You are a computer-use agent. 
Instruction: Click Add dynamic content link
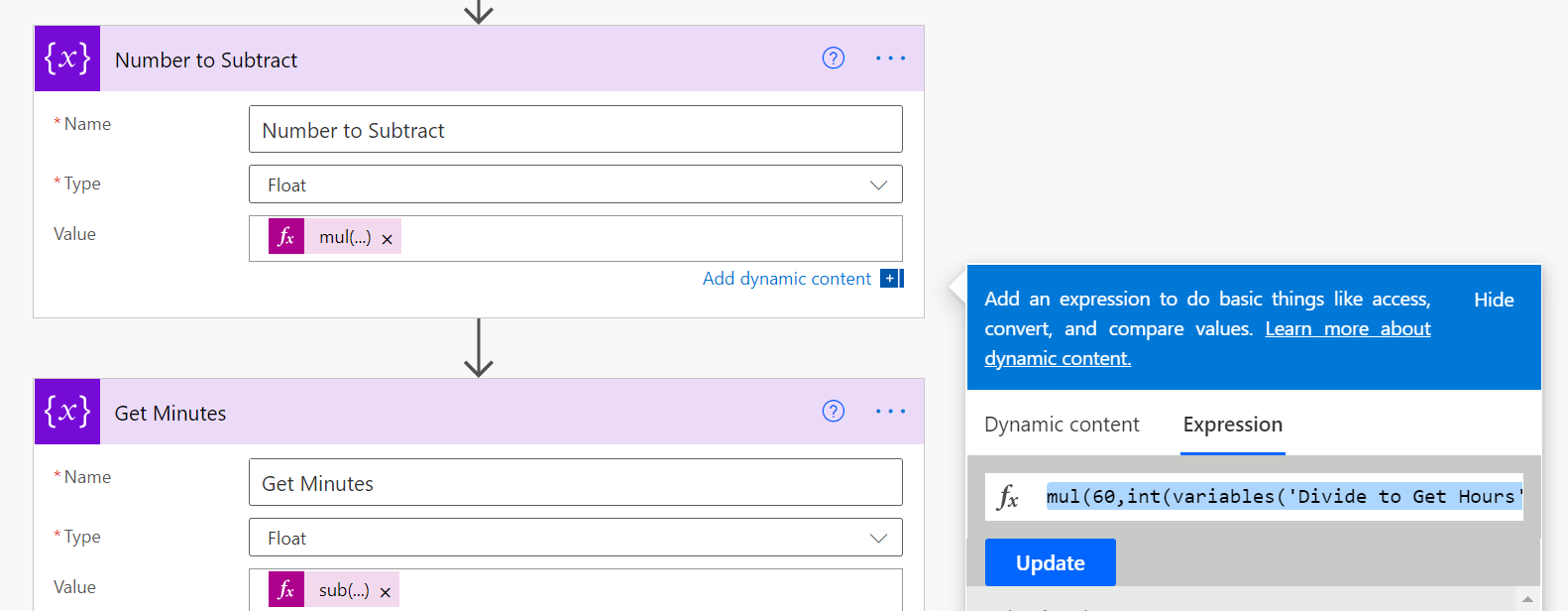pyautogui.click(x=787, y=279)
